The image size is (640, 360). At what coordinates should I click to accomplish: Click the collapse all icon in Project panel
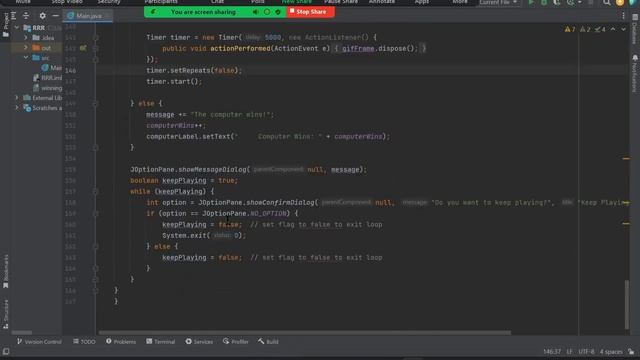coord(26,16)
